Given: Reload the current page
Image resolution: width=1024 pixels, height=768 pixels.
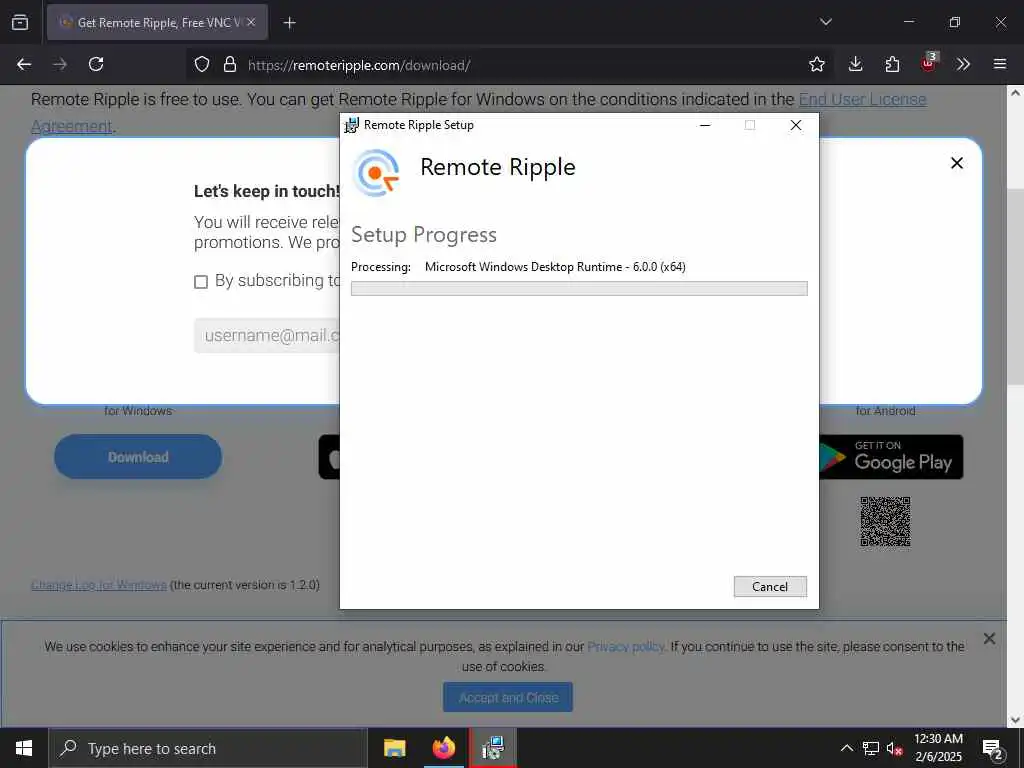Looking at the screenshot, I should tap(96, 64).
